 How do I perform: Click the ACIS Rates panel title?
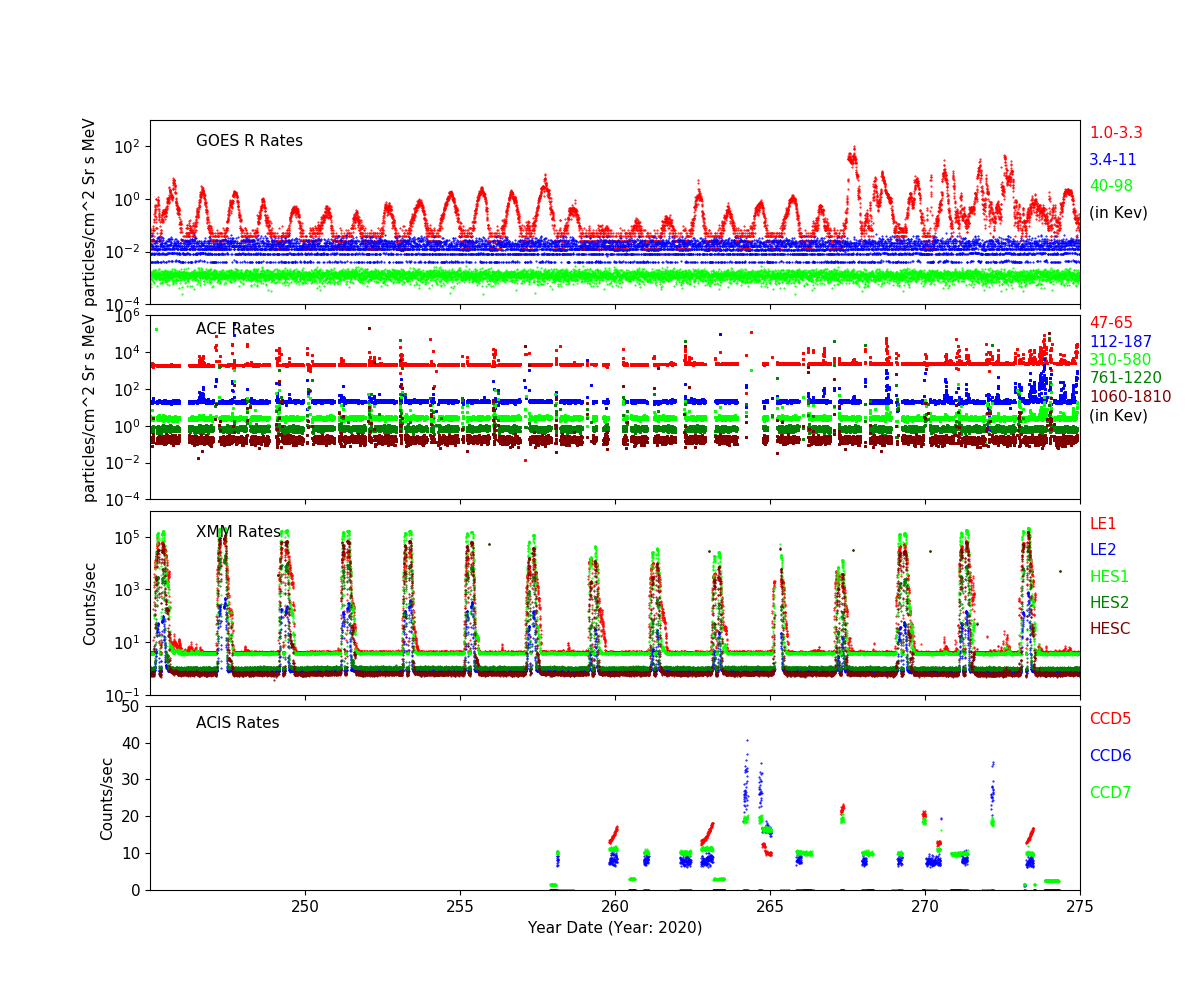237,723
